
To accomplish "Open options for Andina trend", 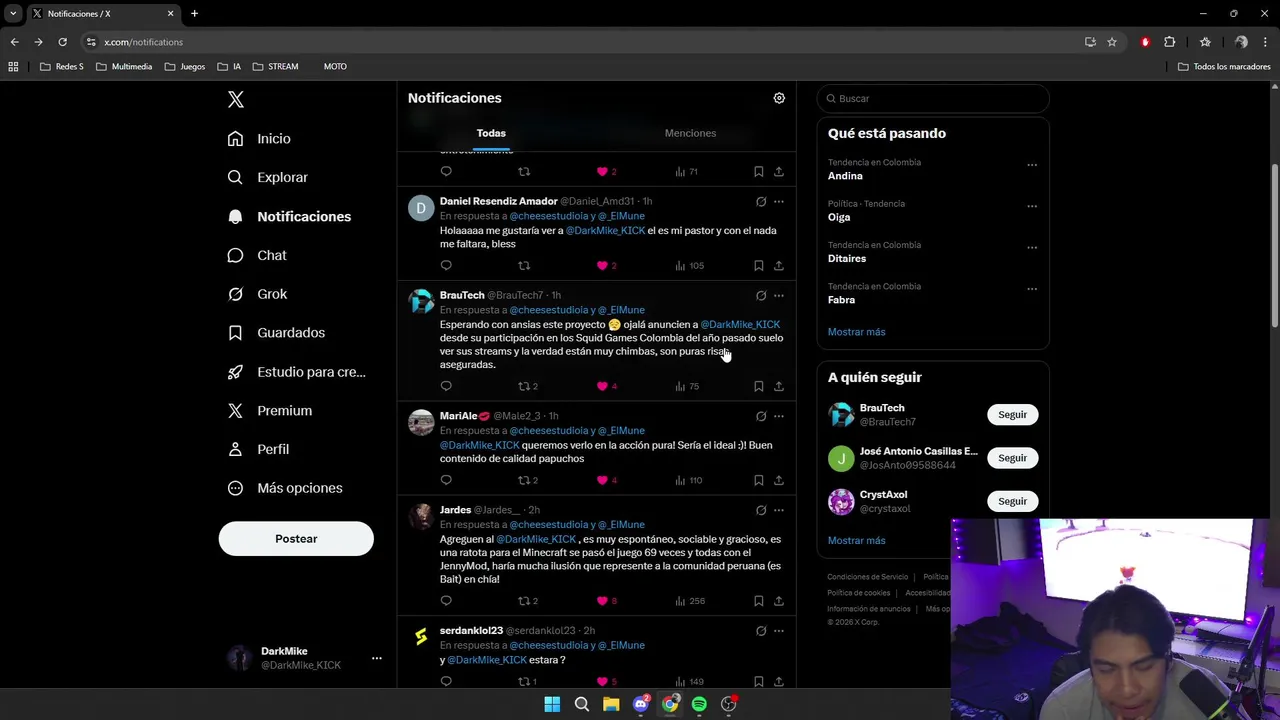I will (x=1032, y=165).
